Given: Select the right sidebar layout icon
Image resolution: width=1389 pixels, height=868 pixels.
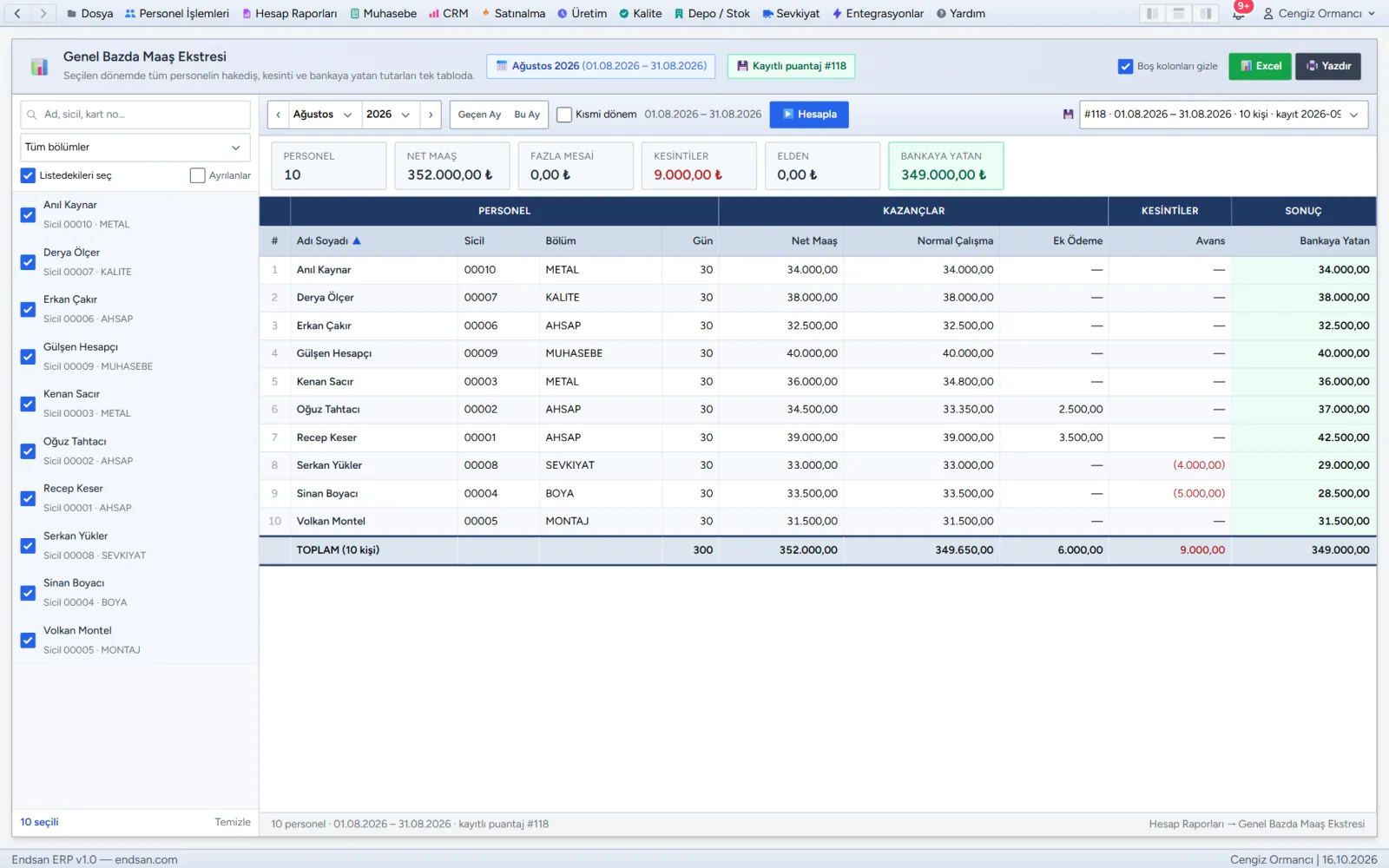Looking at the screenshot, I should pyautogui.click(x=1206, y=14).
